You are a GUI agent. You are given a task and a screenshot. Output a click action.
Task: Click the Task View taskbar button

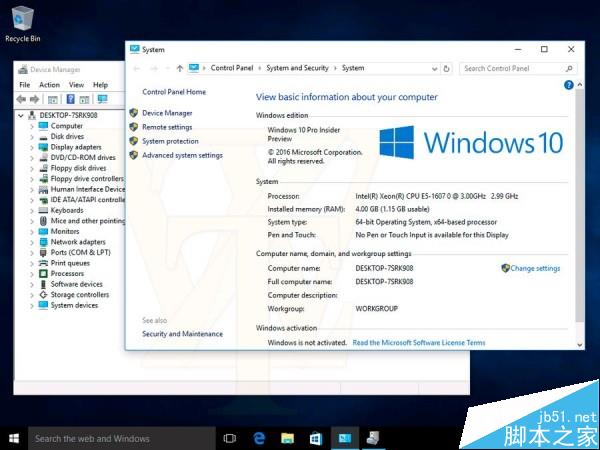tap(229, 438)
